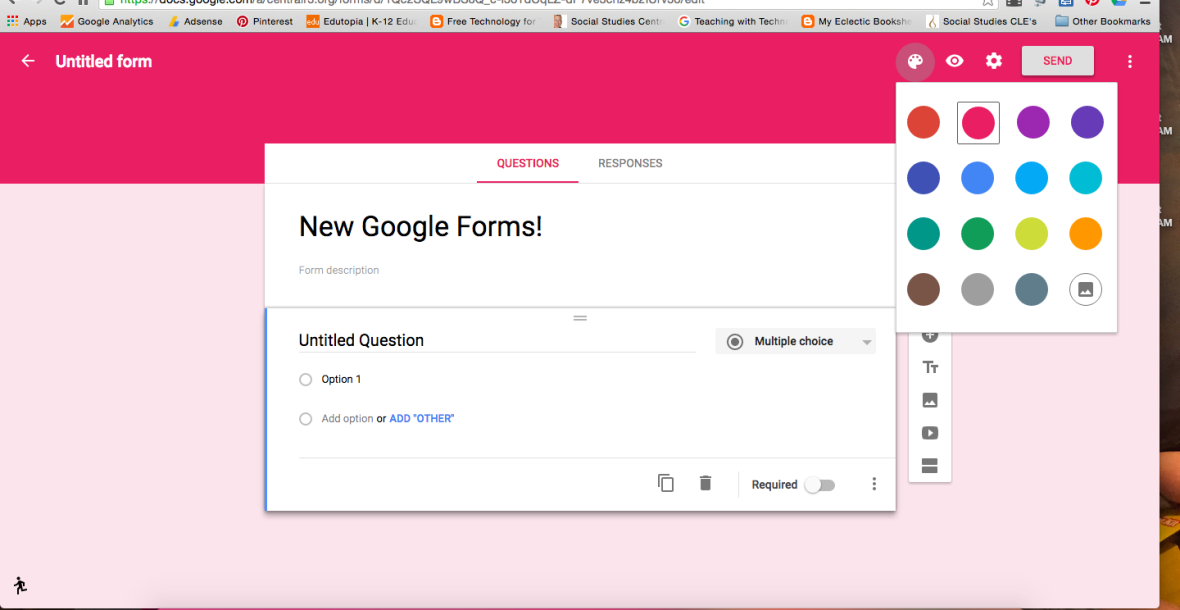Add video from the side toolbar
The image size is (1180, 610).
(x=930, y=433)
